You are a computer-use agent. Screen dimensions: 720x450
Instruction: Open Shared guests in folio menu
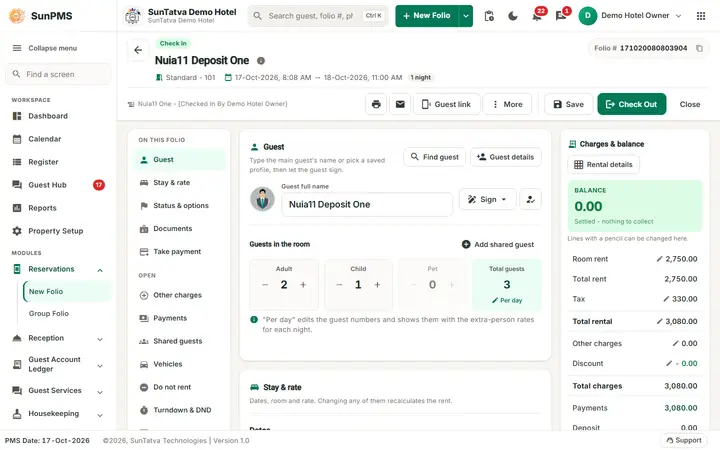179,341
